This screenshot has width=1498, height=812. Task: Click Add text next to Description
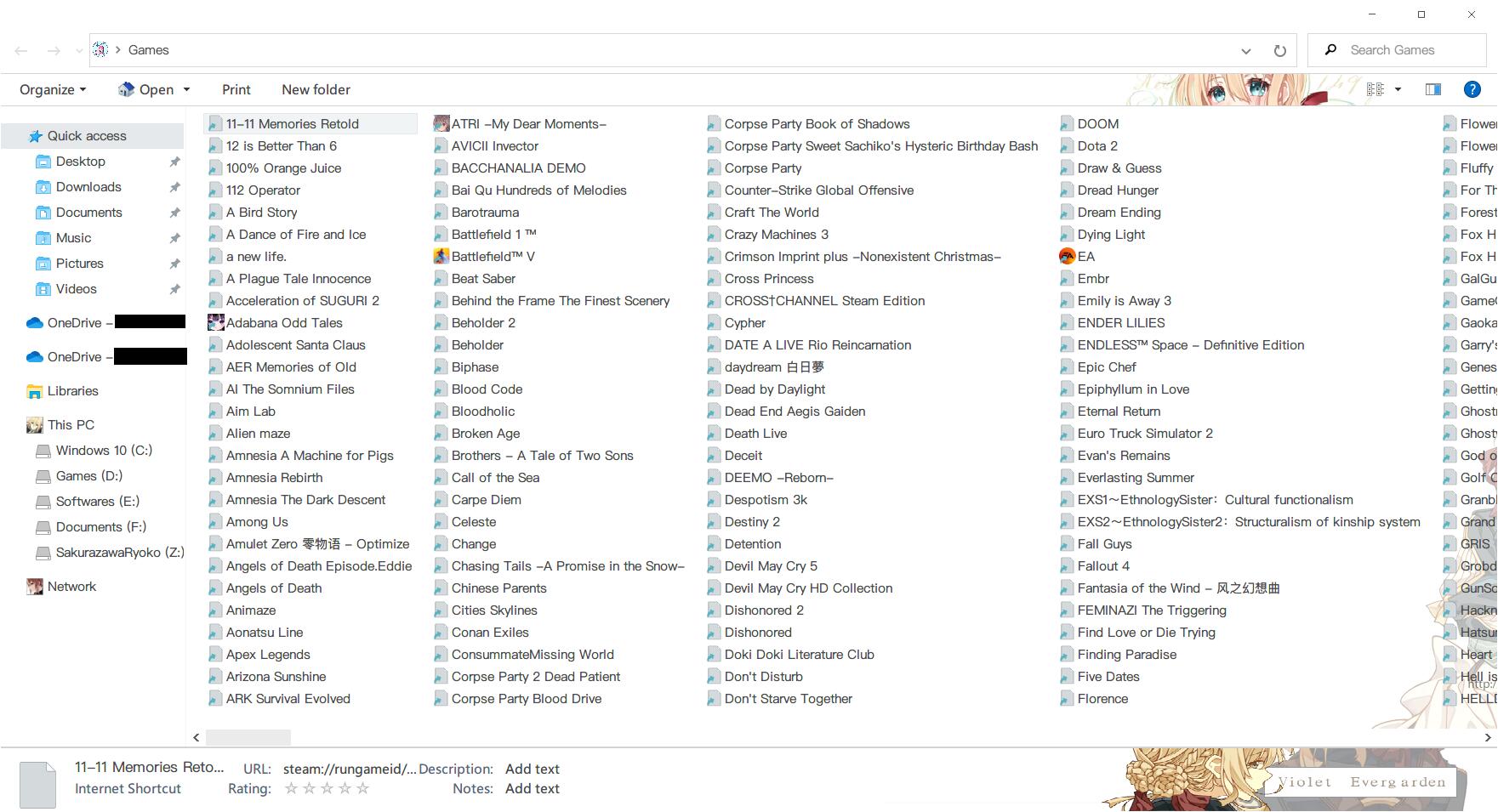click(533, 769)
